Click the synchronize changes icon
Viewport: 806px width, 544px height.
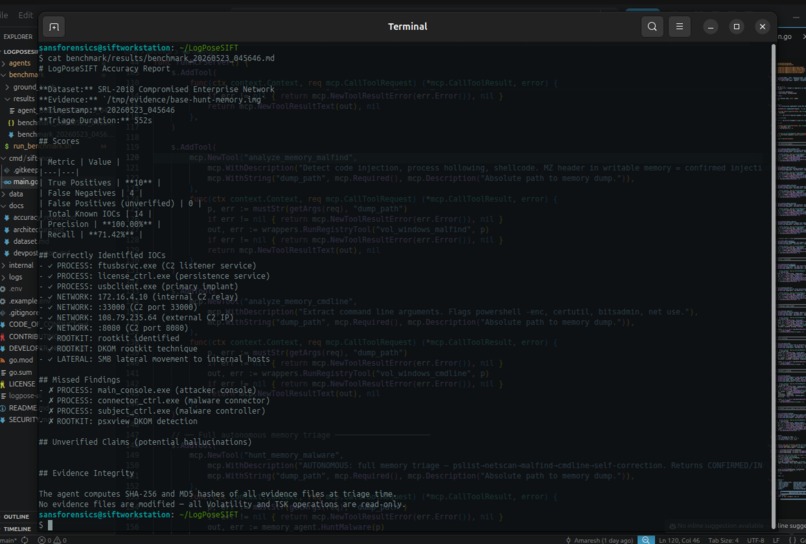(x=25, y=540)
